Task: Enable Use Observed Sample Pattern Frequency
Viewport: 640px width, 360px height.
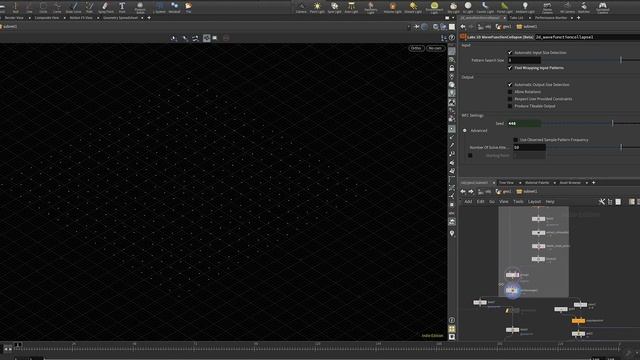Action: tap(516, 140)
